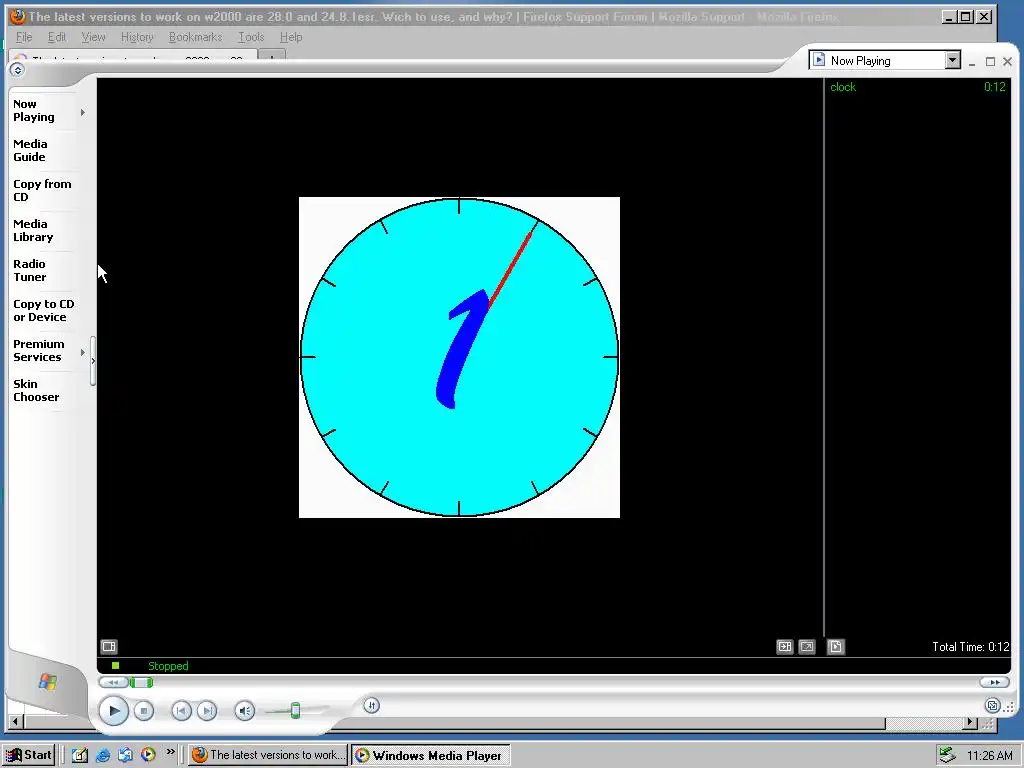This screenshot has width=1024, height=768.
Task: Expand the Now Playing submenu arrow
Action: 83,112
